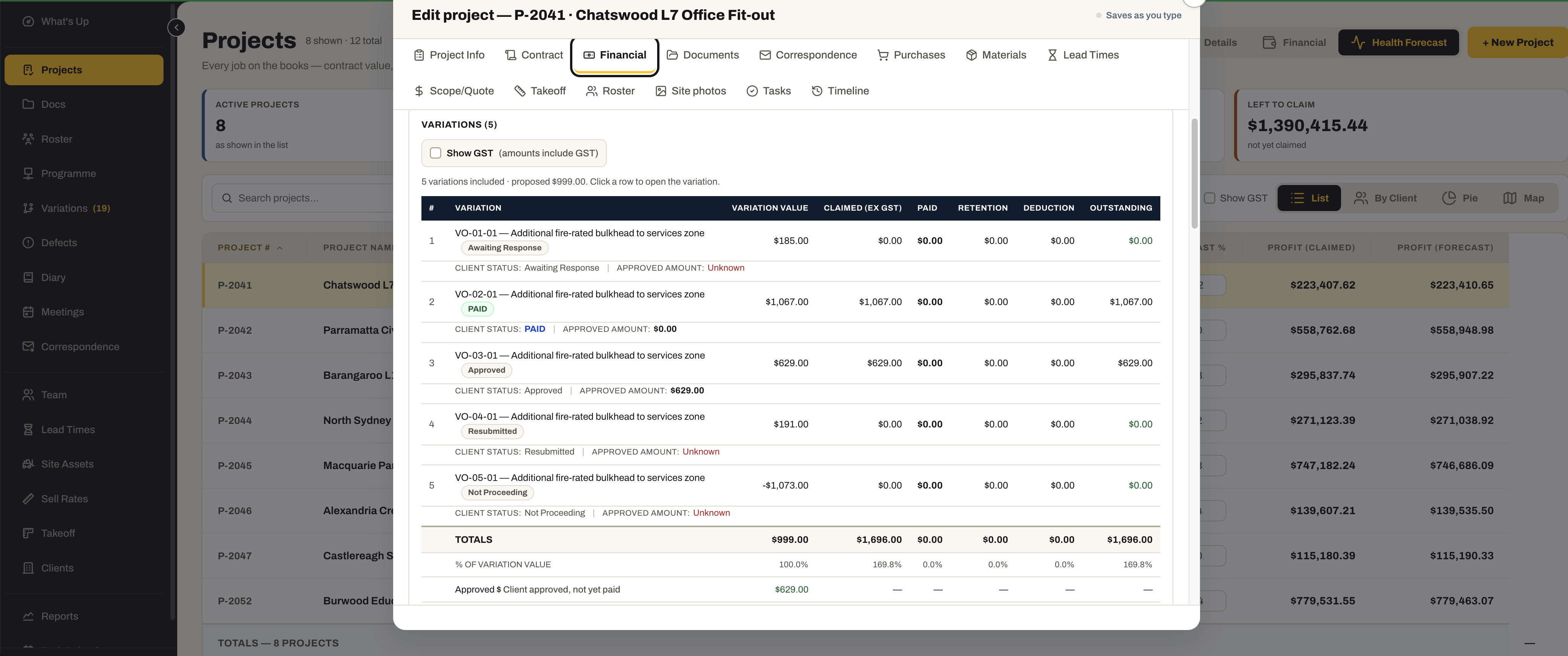Click the modal Lead Times hourglass icon
The image size is (1568, 656).
point(1053,55)
